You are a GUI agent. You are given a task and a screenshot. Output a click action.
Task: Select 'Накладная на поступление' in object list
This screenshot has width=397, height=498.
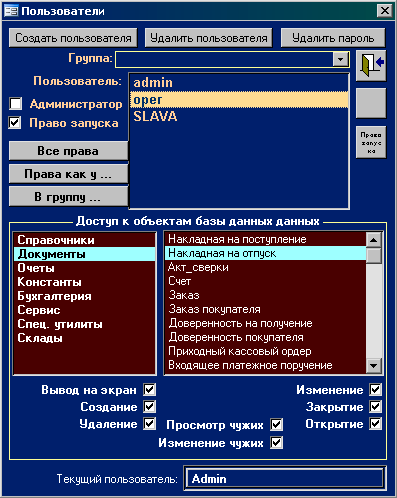click(265, 239)
